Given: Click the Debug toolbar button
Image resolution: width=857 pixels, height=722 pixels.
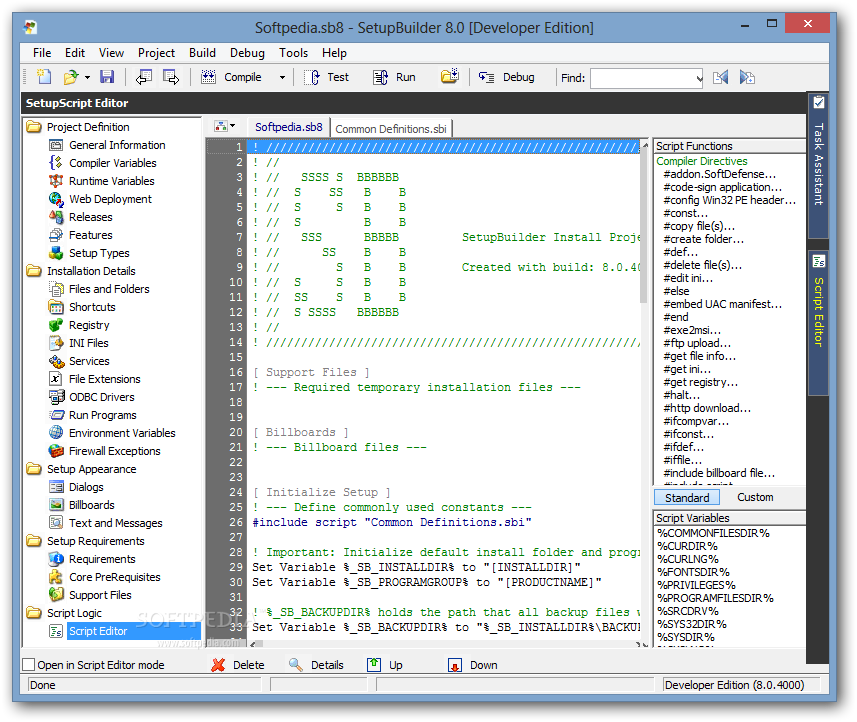Looking at the screenshot, I should [507, 77].
